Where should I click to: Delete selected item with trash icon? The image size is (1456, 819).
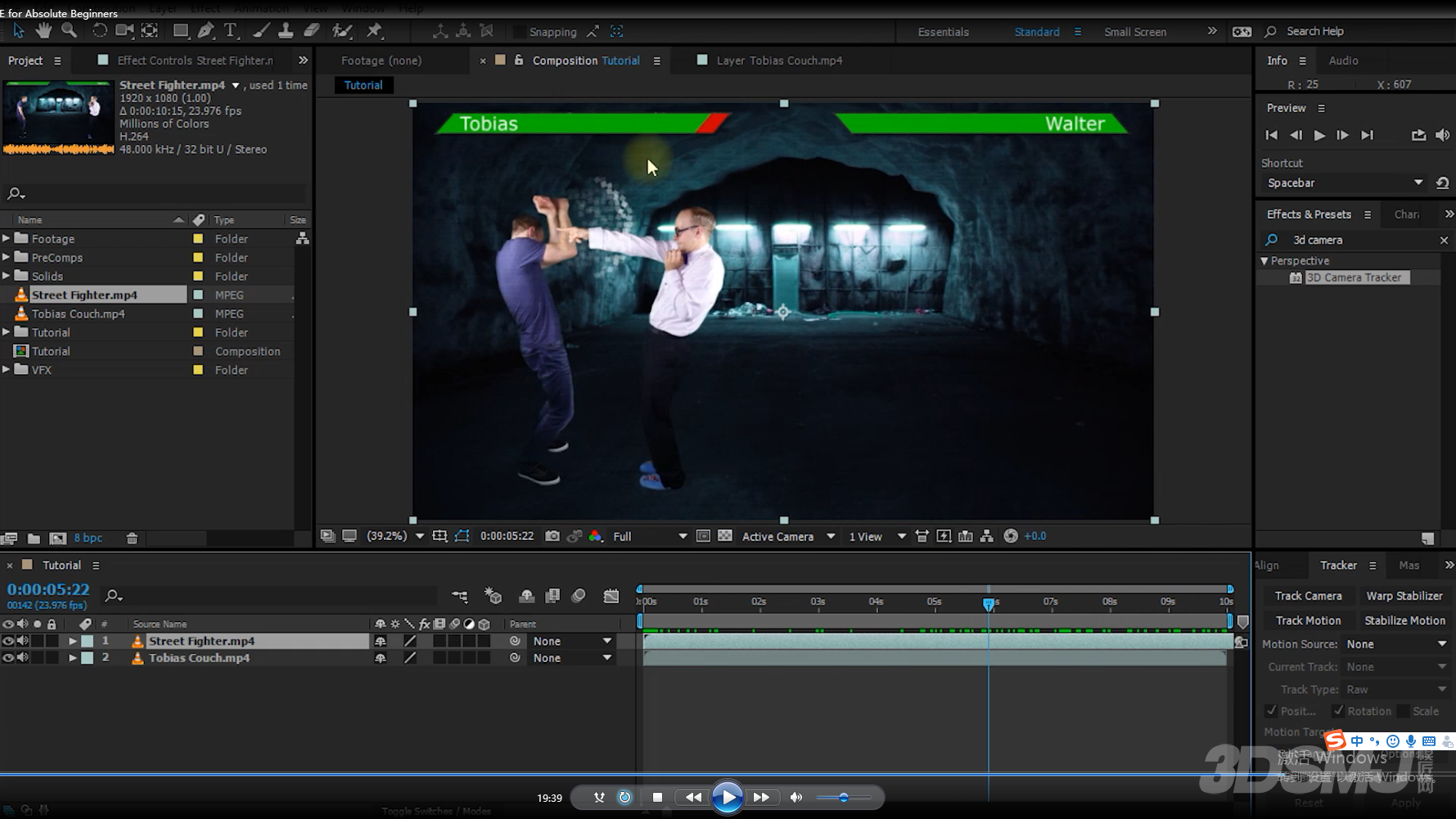[x=132, y=538]
